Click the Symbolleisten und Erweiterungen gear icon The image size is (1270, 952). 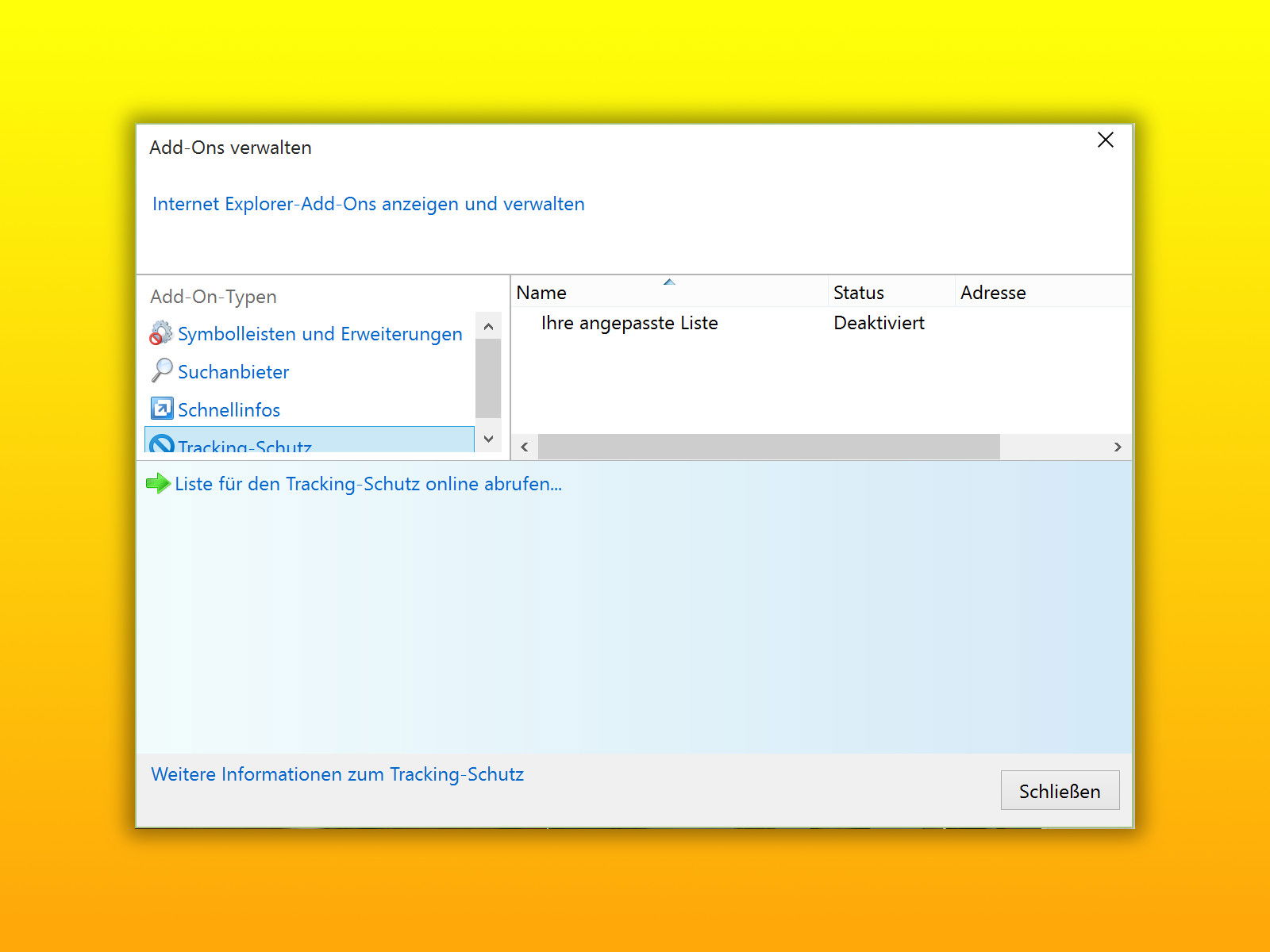pos(161,333)
